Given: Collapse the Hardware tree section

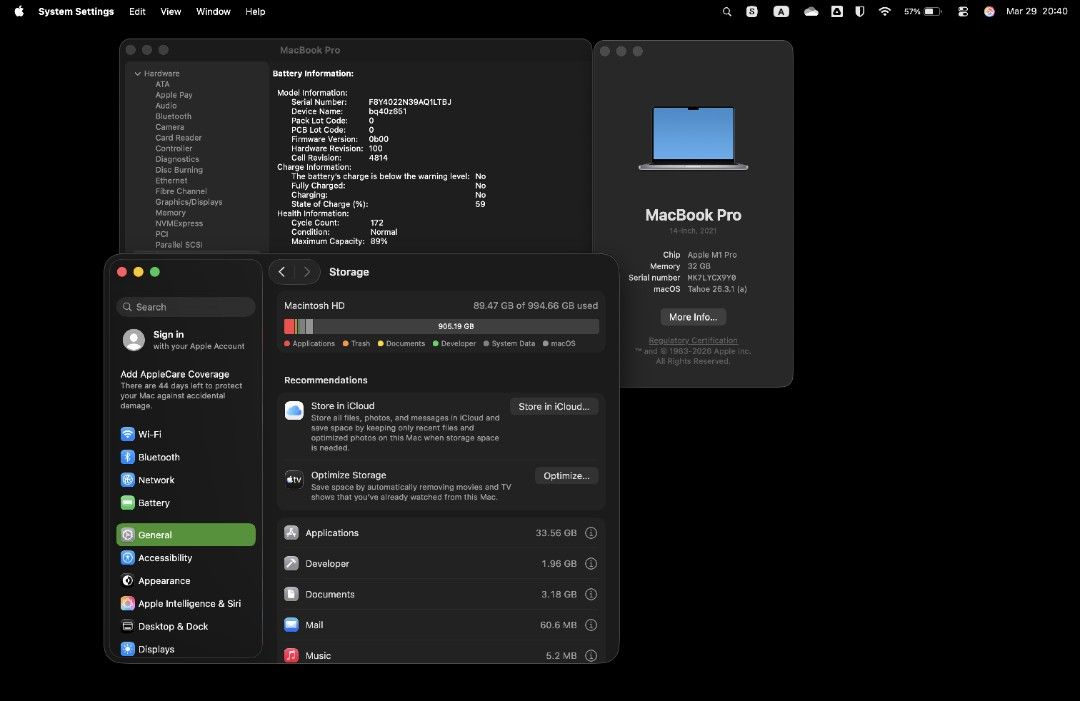Looking at the screenshot, I should (x=138, y=74).
